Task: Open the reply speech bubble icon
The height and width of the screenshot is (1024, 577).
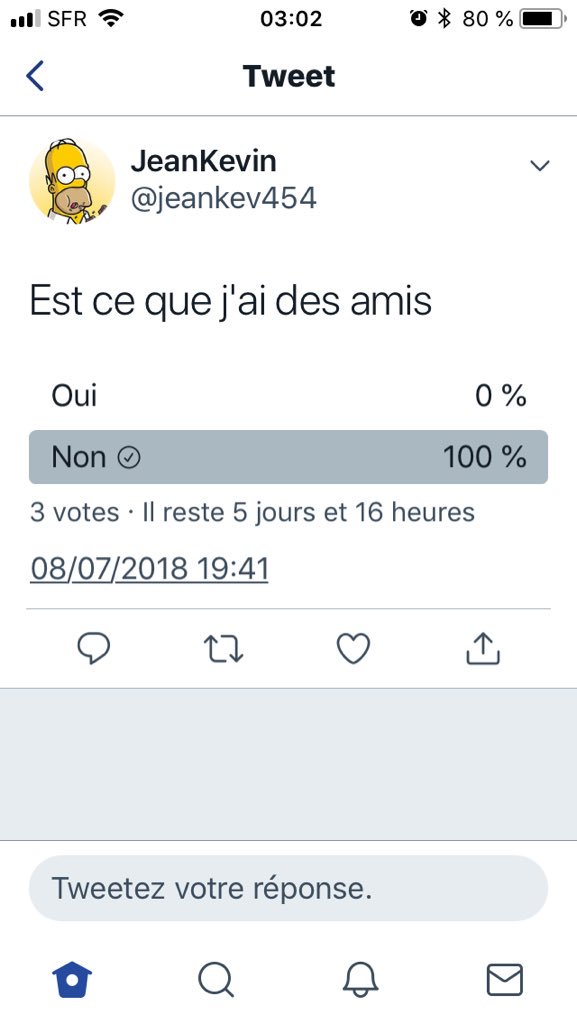Action: click(x=94, y=648)
